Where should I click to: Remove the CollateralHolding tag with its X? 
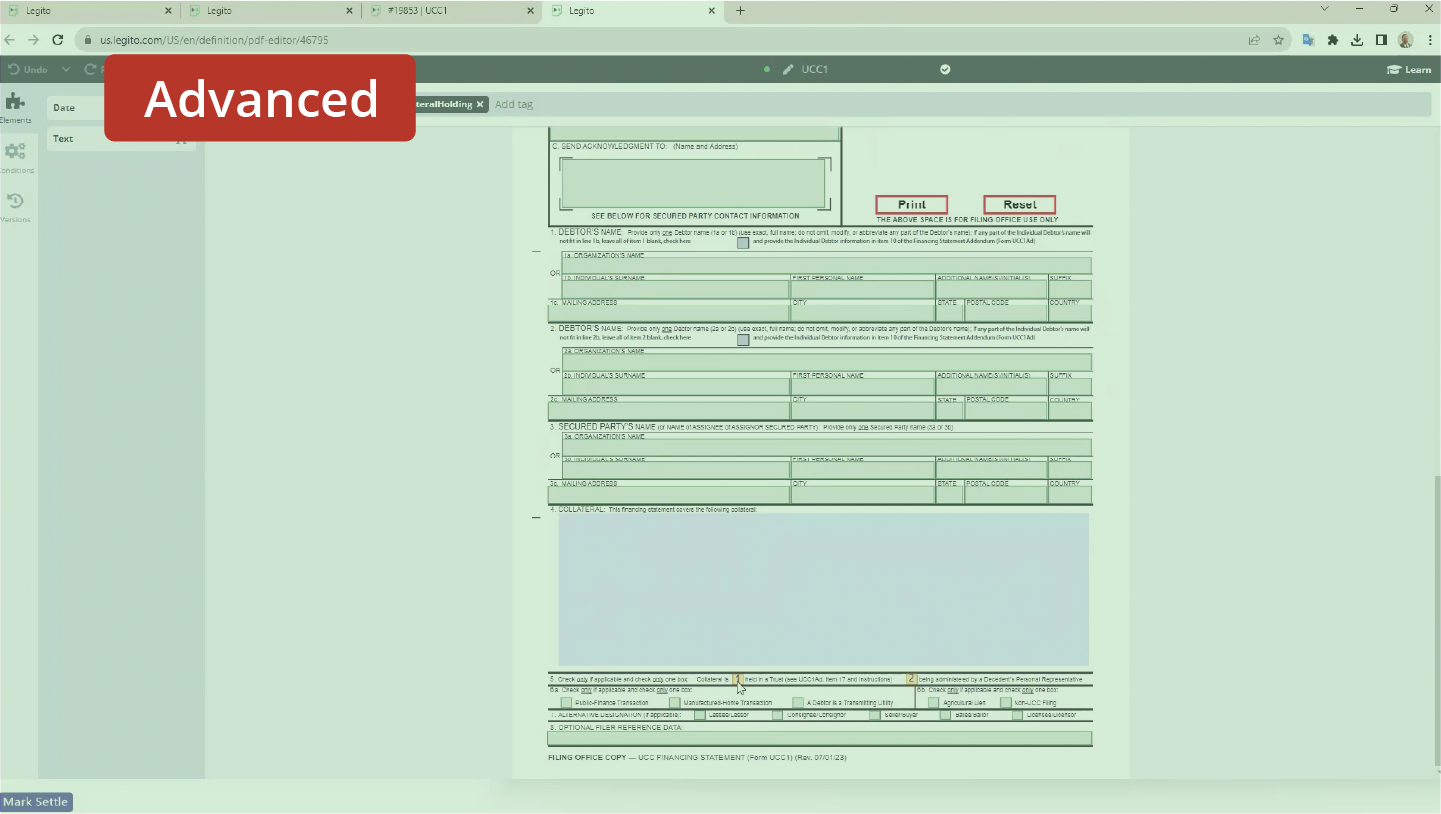click(480, 104)
